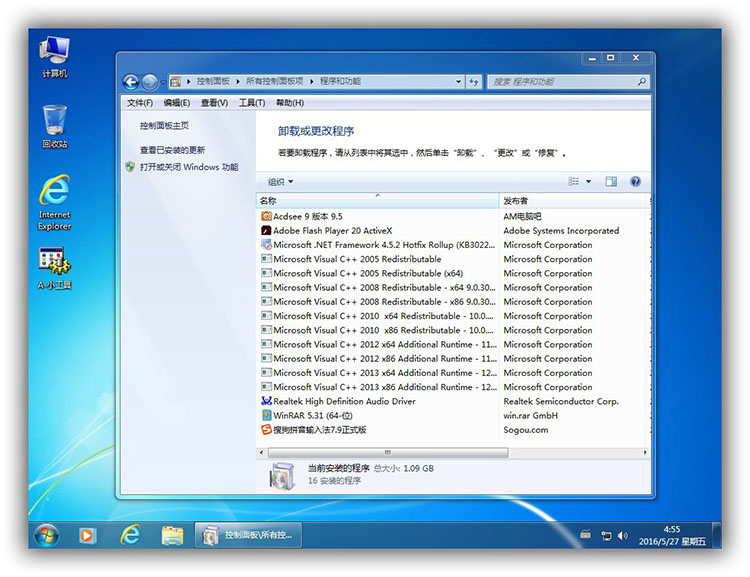Image resolution: width=750 pixels, height=577 pixels.
Task: Open the 查看(V) menu
Action: (x=214, y=103)
